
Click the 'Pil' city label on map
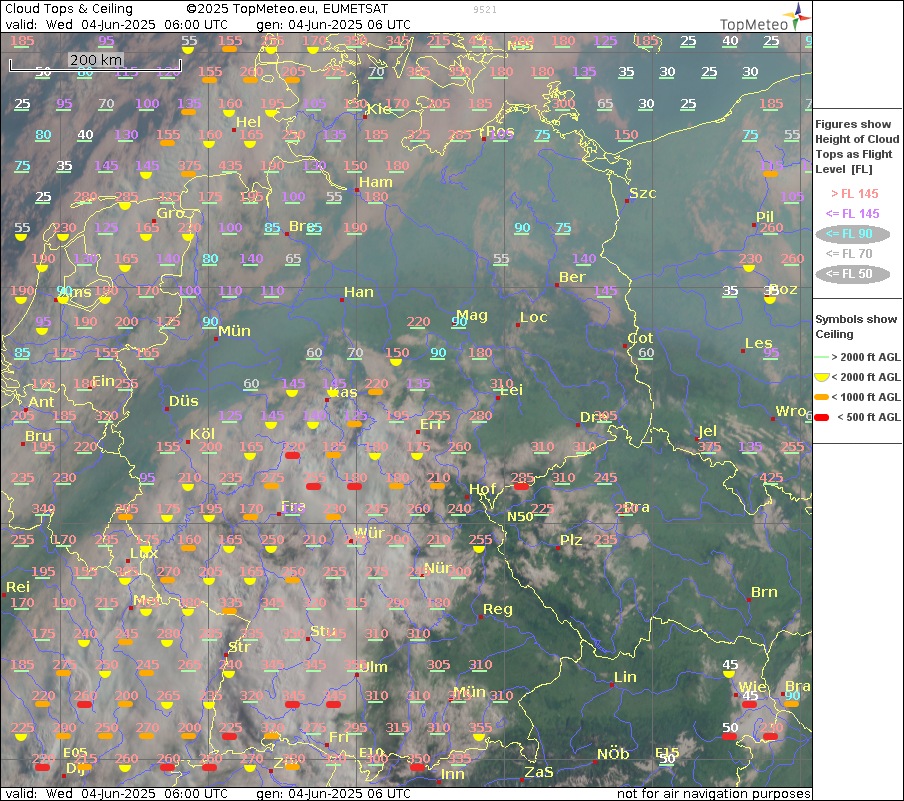764,217
